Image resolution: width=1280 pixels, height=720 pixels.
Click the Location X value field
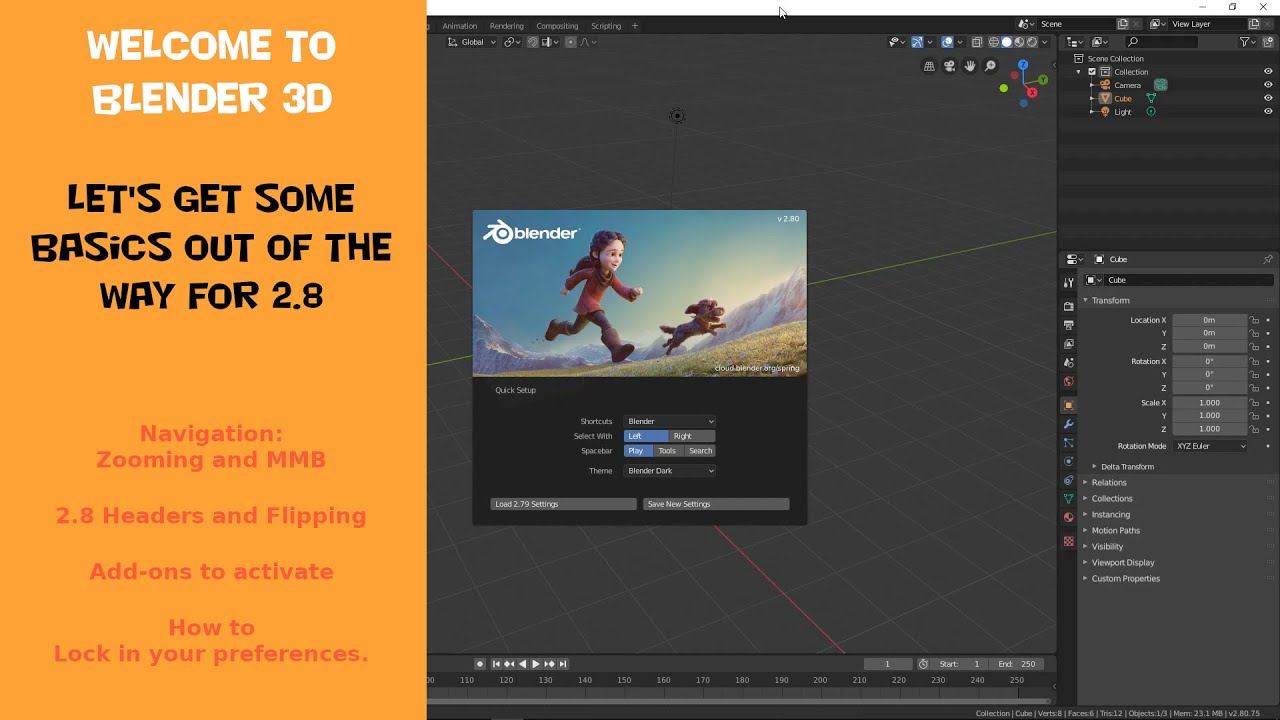[x=1209, y=320]
